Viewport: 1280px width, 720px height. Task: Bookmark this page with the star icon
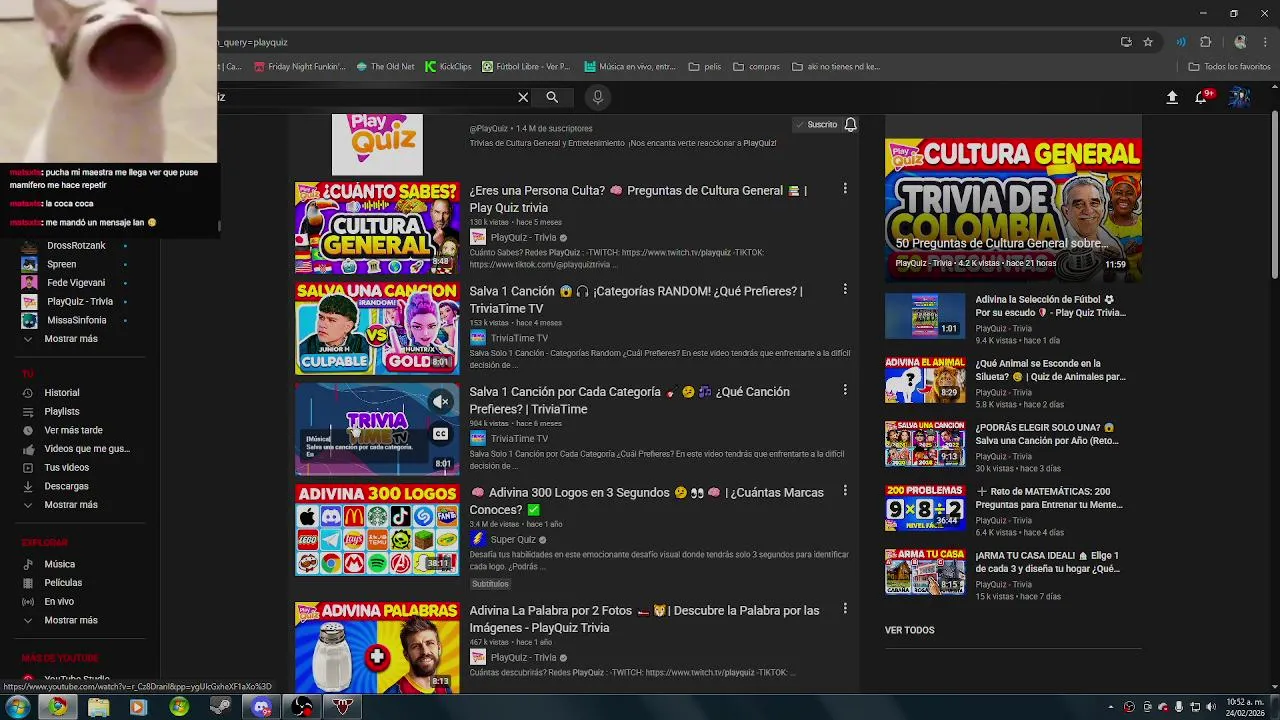click(x=1148, y=42)
